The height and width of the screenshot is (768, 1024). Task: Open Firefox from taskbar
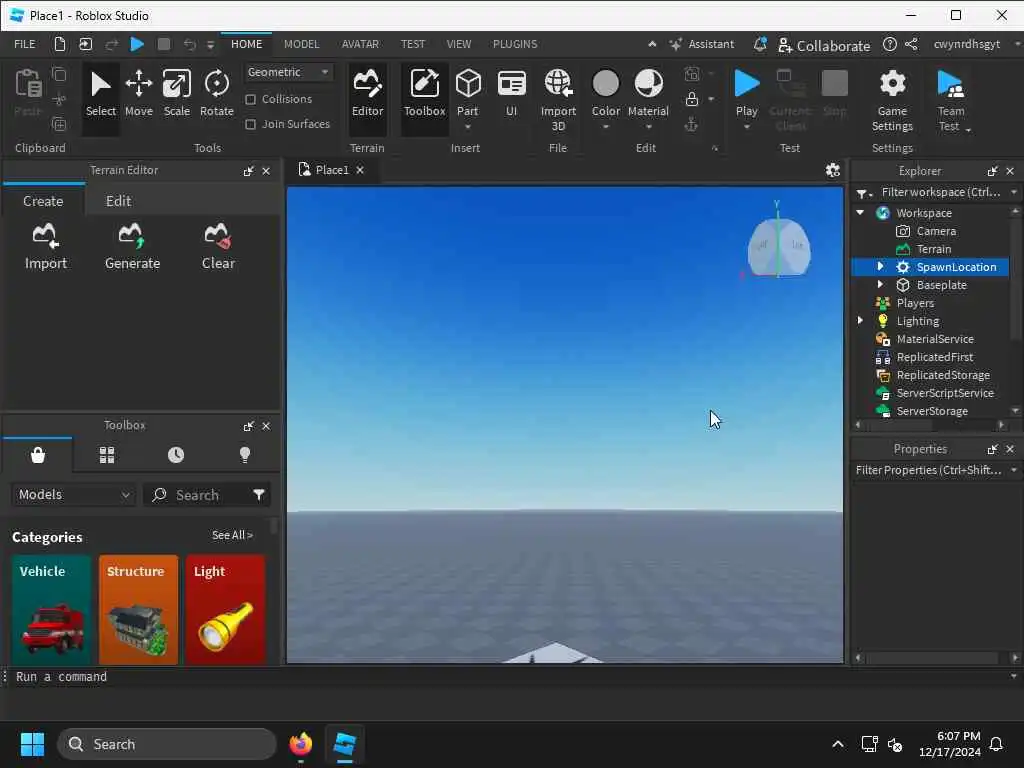point(300,744)
